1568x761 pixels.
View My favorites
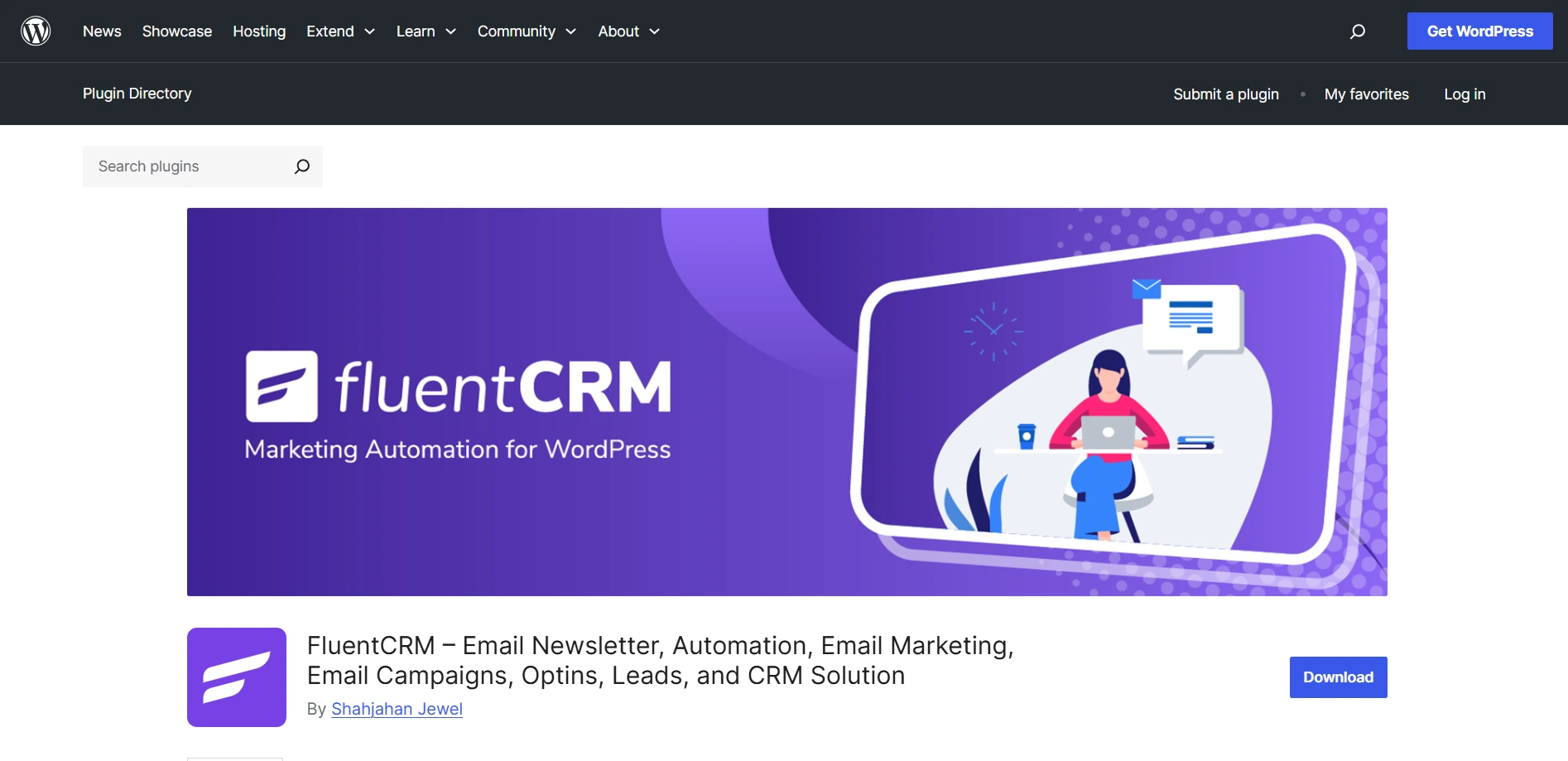1366,94
